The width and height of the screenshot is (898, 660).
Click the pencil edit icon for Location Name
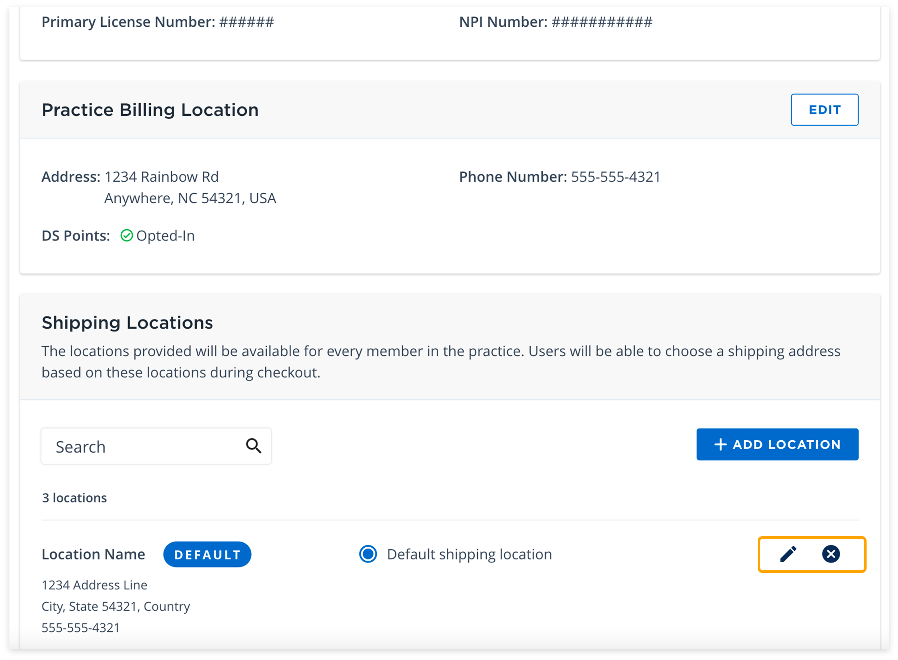pyautogui.click(x=788, y=554)
